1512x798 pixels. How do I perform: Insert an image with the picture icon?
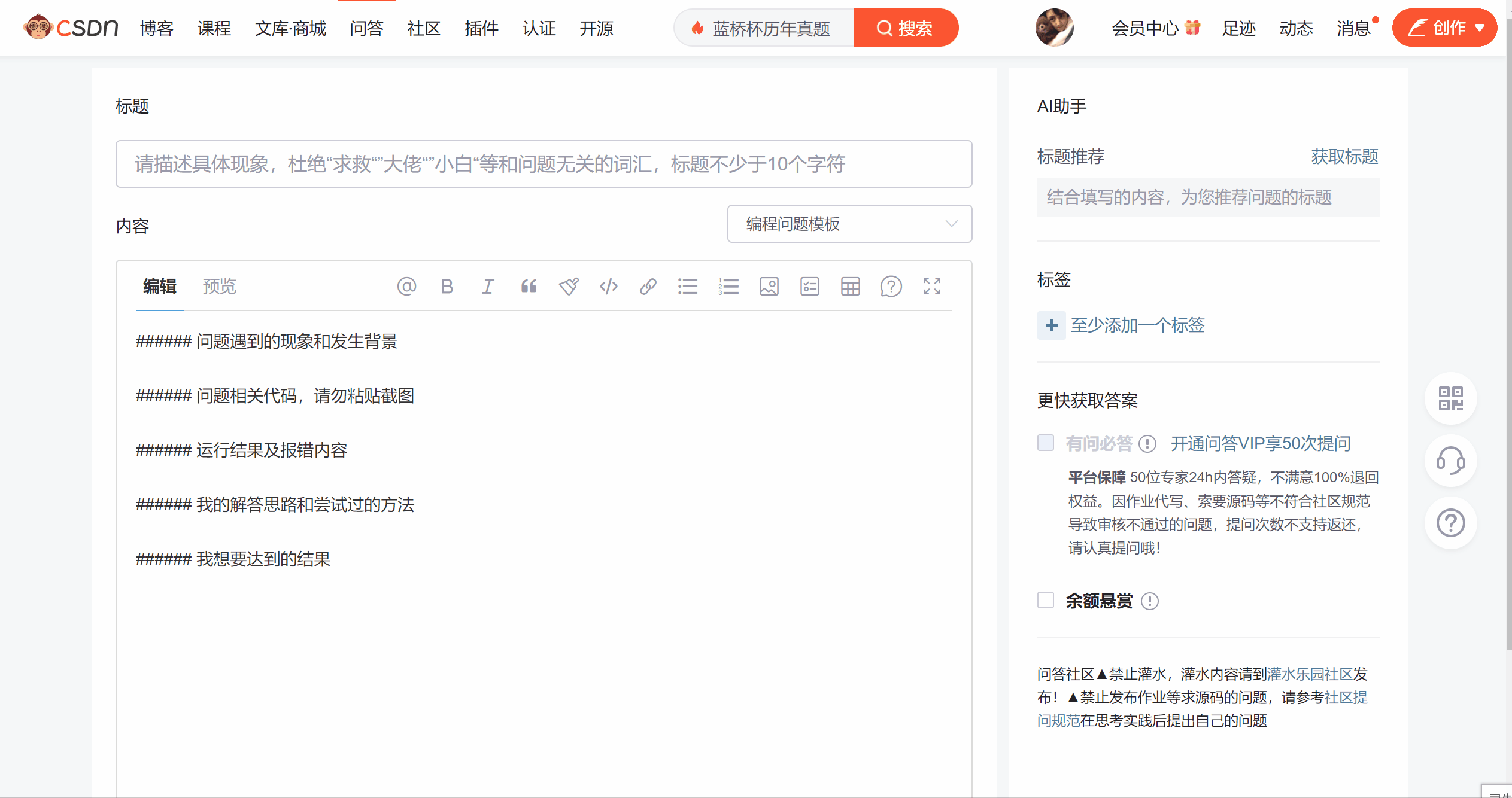tap(769, 287)
